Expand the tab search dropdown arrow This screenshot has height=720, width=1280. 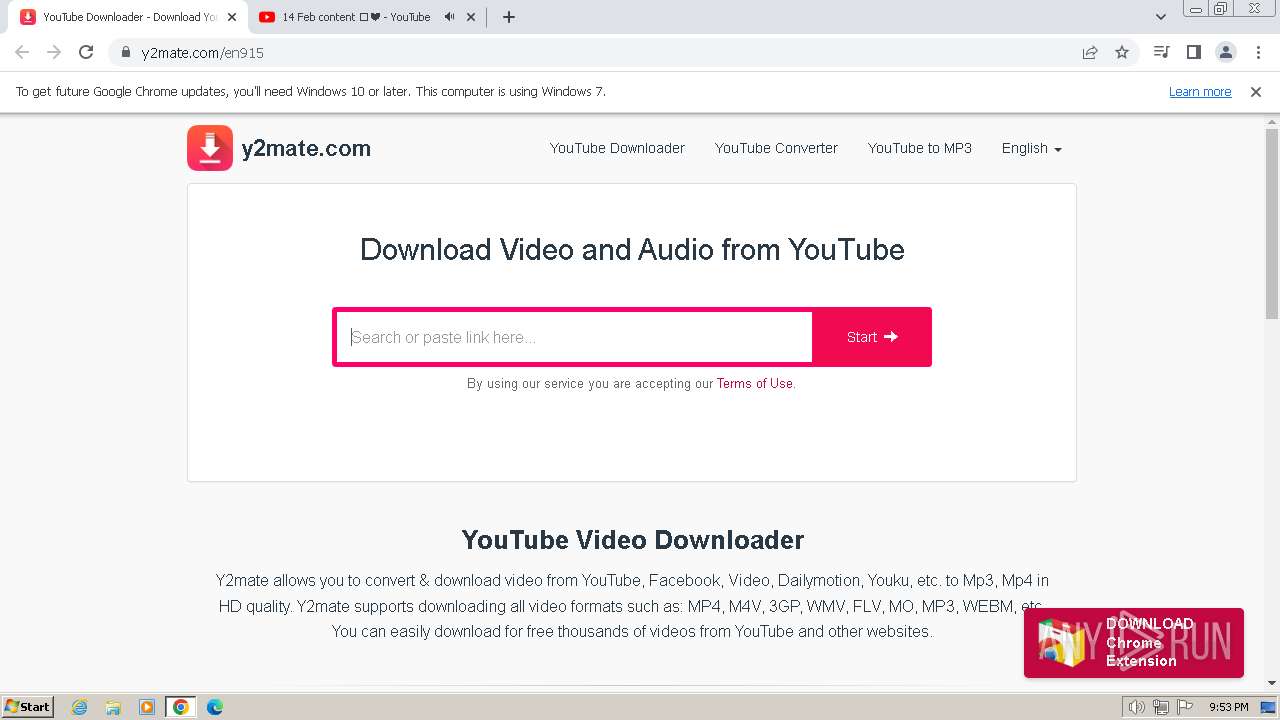click(x=1161, y=17)
